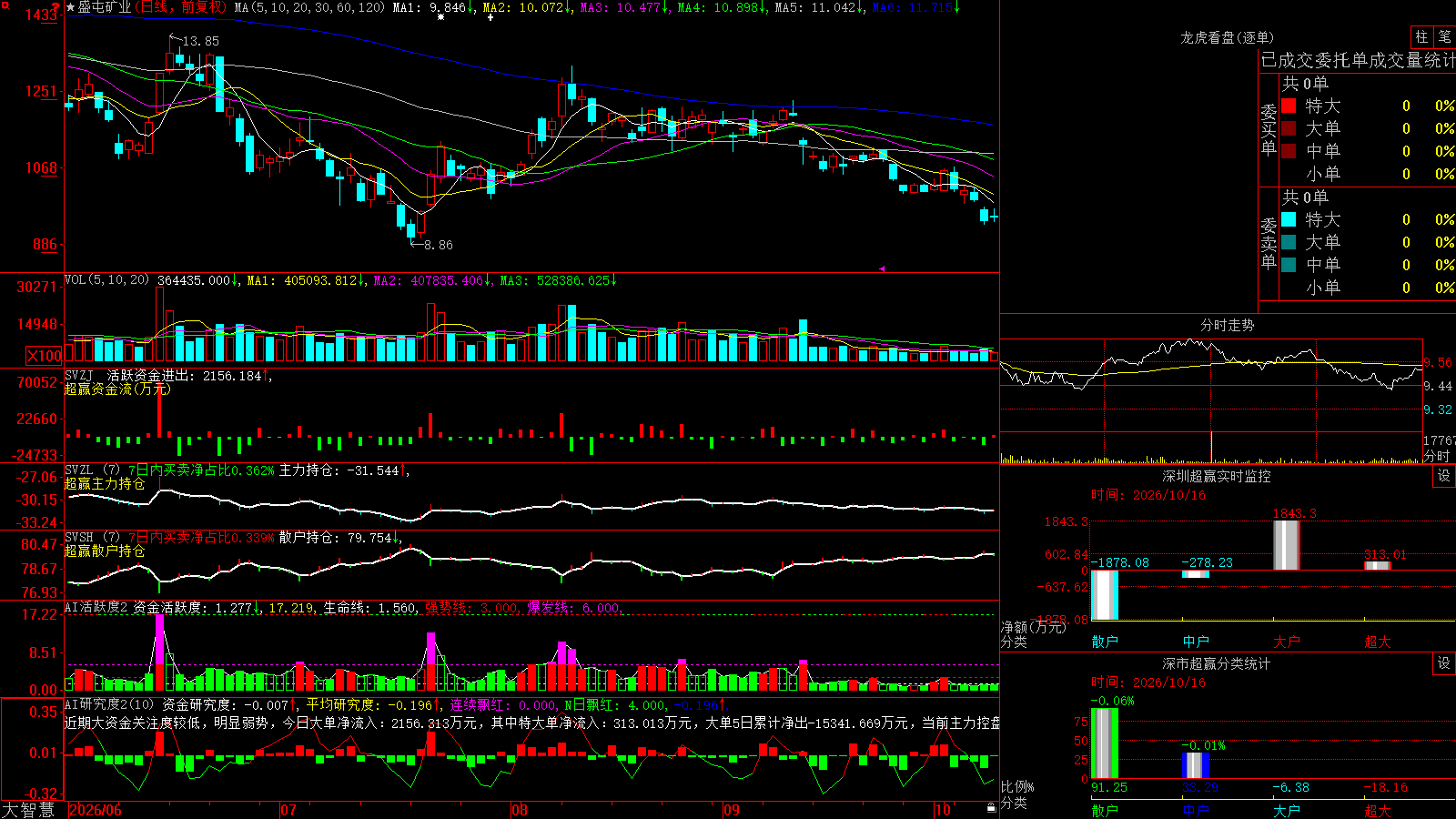
Task: Click the SVZL 主力持仓 indicator label
Action: pyautogui.click(x=95, y=470)
